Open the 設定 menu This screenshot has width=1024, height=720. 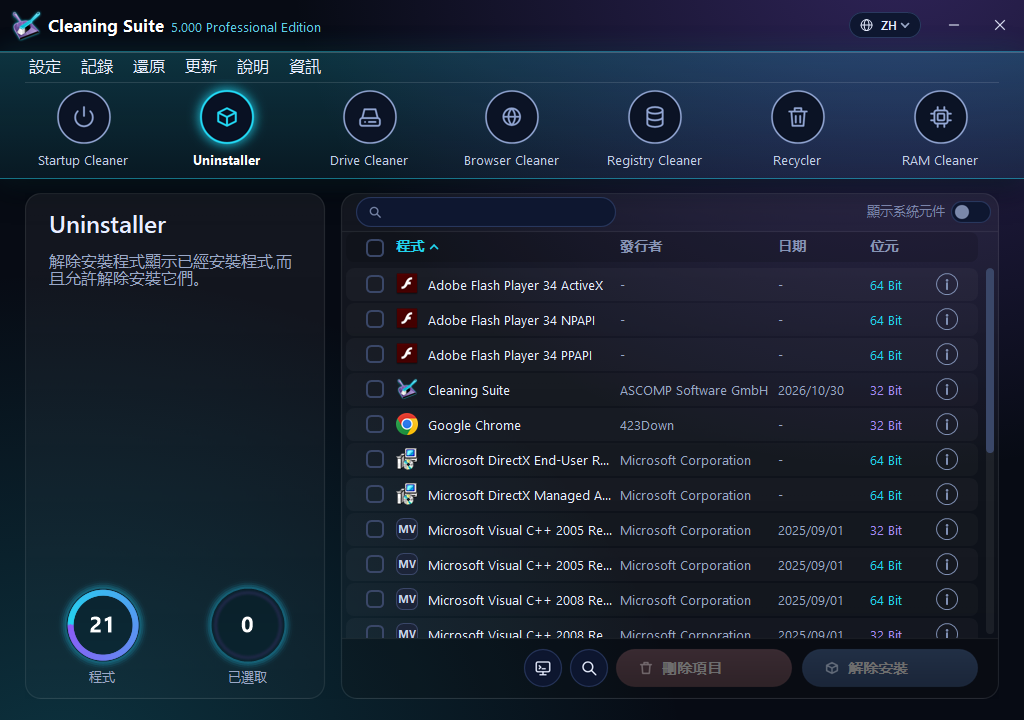[x=45, y=67]
